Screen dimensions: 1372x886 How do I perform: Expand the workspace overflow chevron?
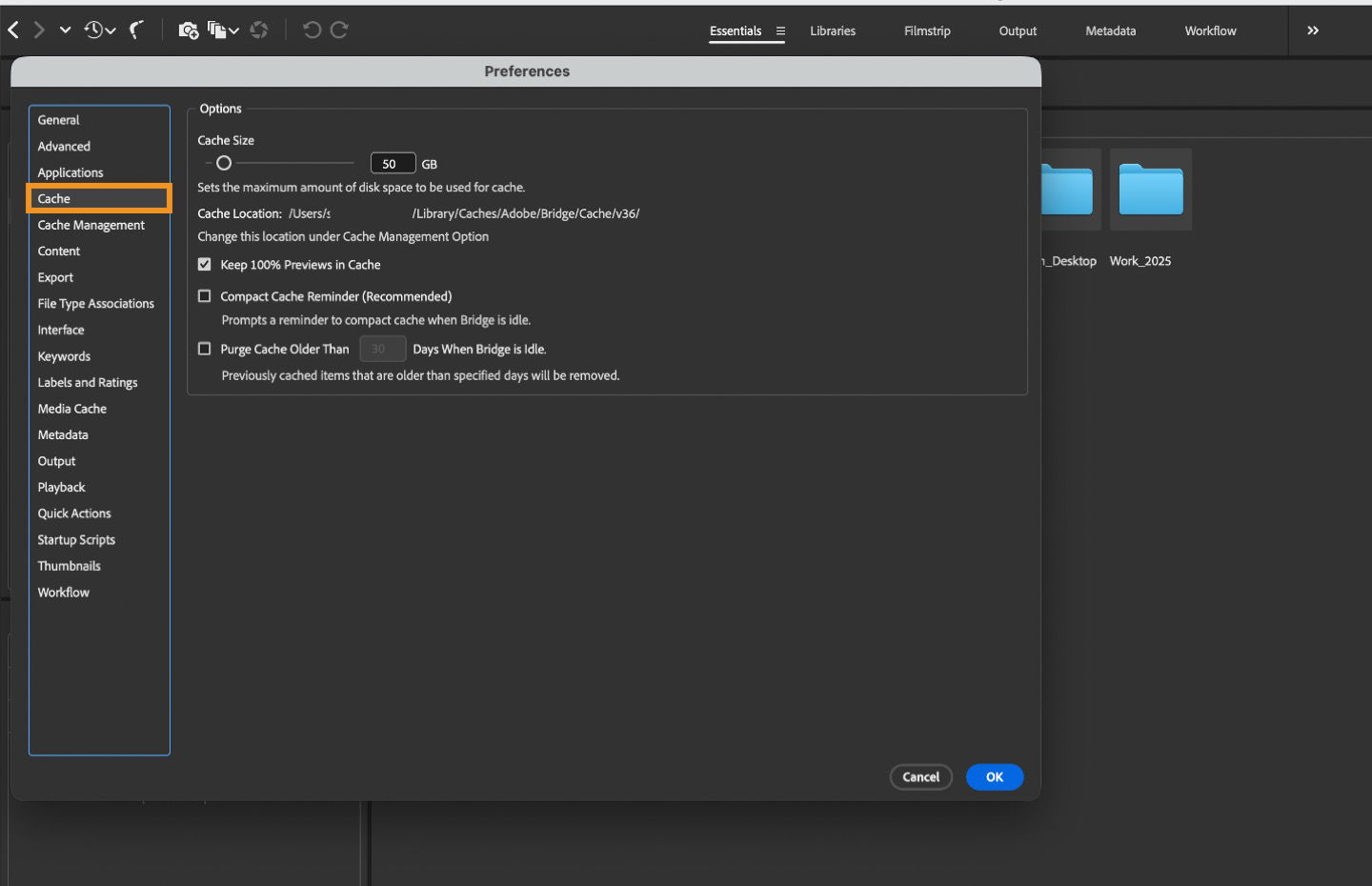click(x=1313, y=30)
